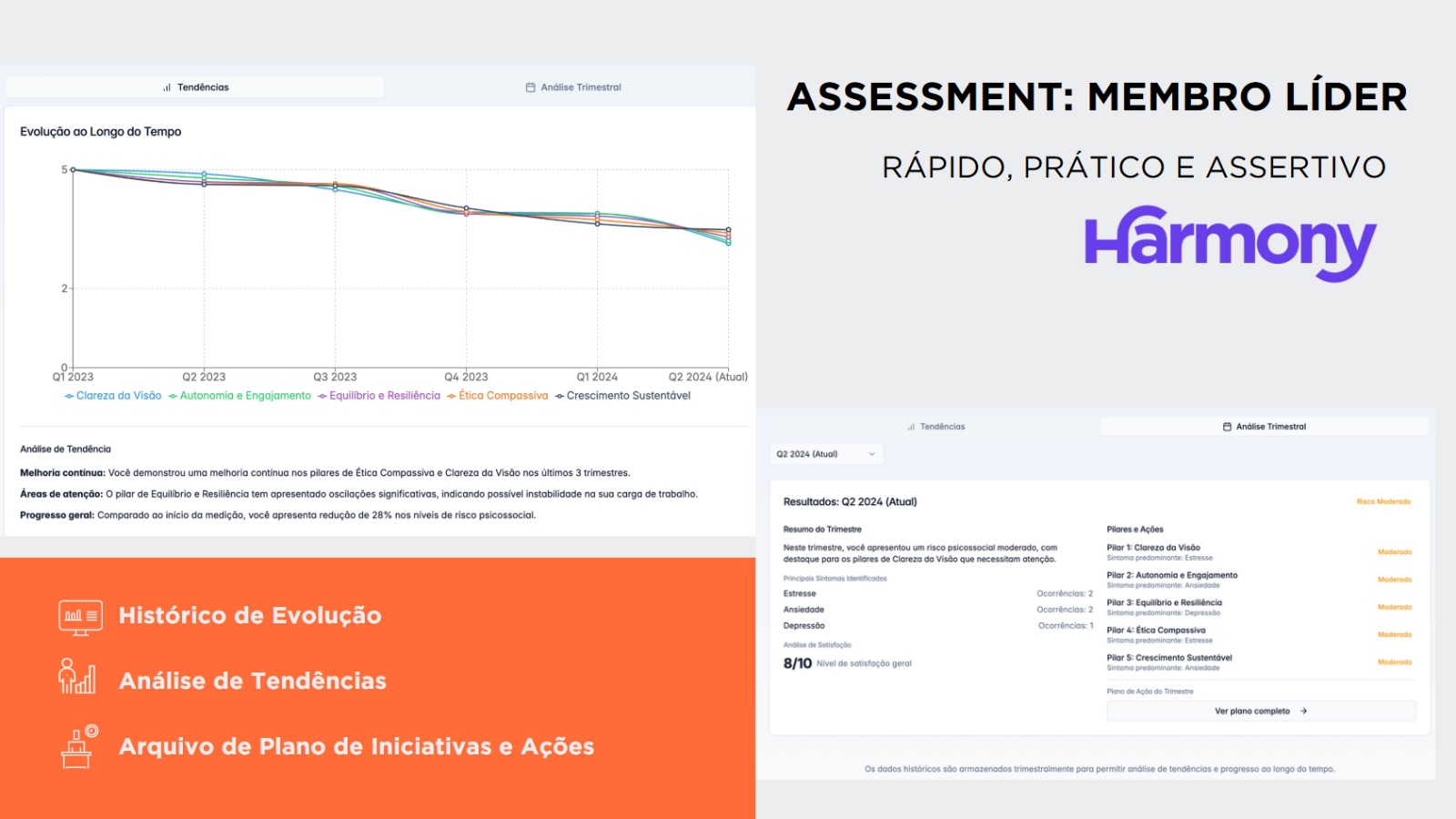Click Evolução ao Longo do Tempo heading
Viewport: 1456px width, 819px height.
click(x=101, y=132)
